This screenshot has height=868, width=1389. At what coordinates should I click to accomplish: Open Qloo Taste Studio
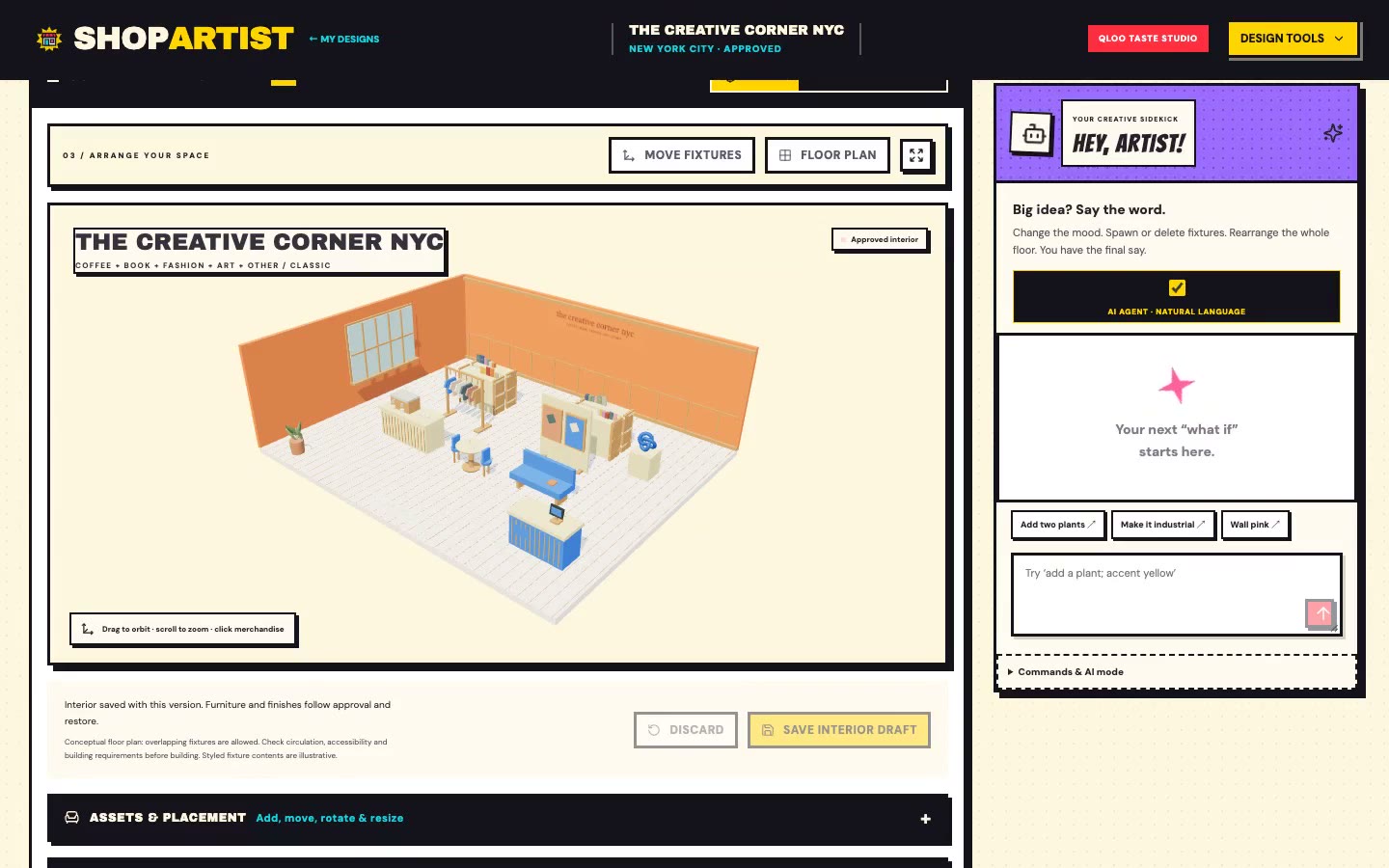tap(1148, 39)
